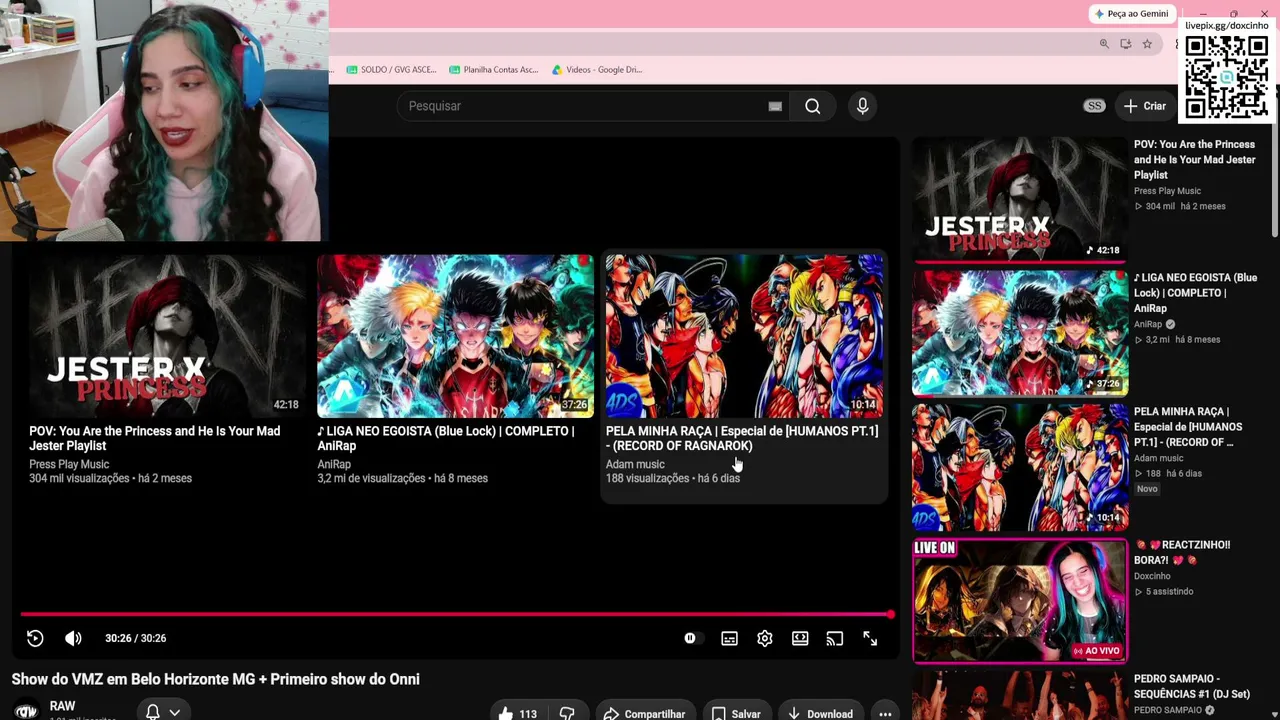The width and height of the screenshot is (1280, 720).
Task: Click 'AniRap' channel in sidebar
Action: pyautogui.click(x=1148, y=324)
